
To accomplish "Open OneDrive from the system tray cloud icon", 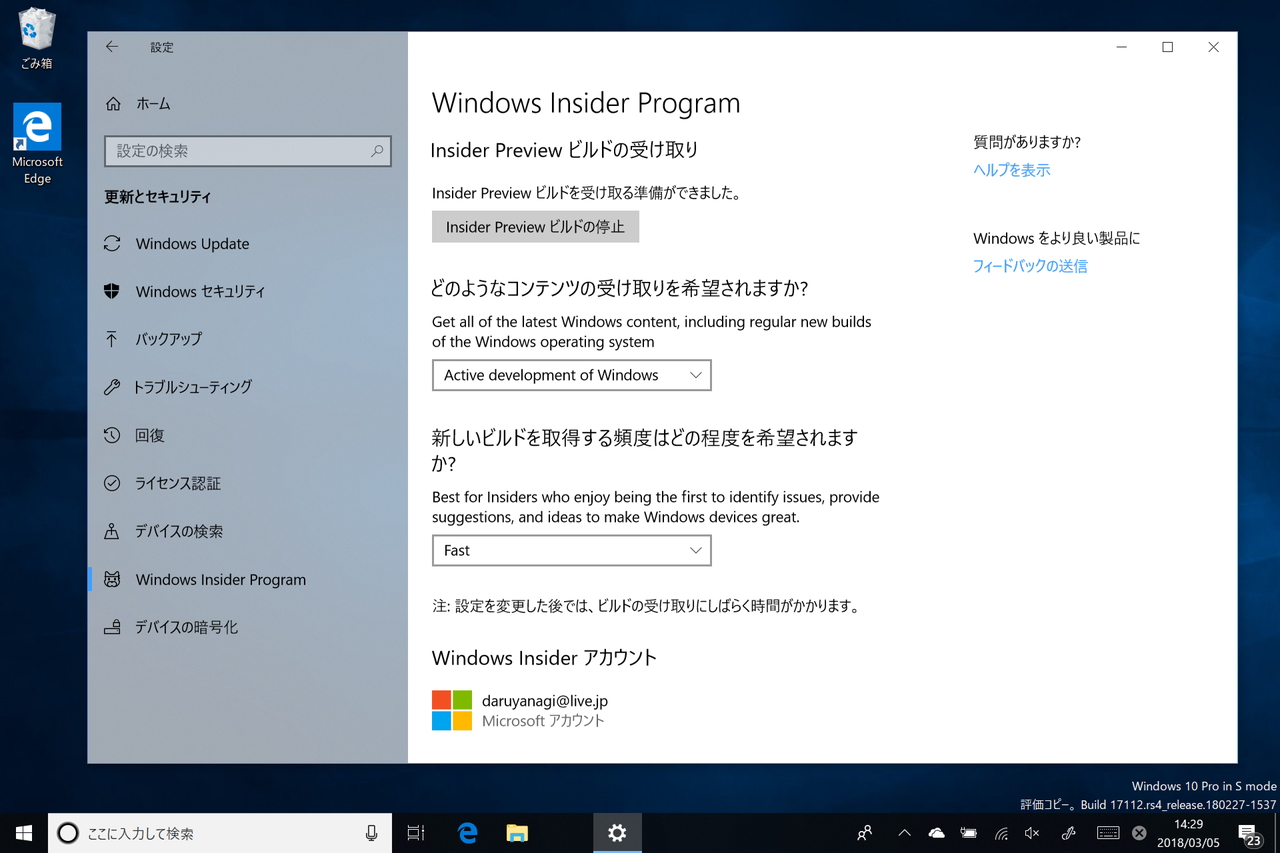I will [x=936, y=832].
